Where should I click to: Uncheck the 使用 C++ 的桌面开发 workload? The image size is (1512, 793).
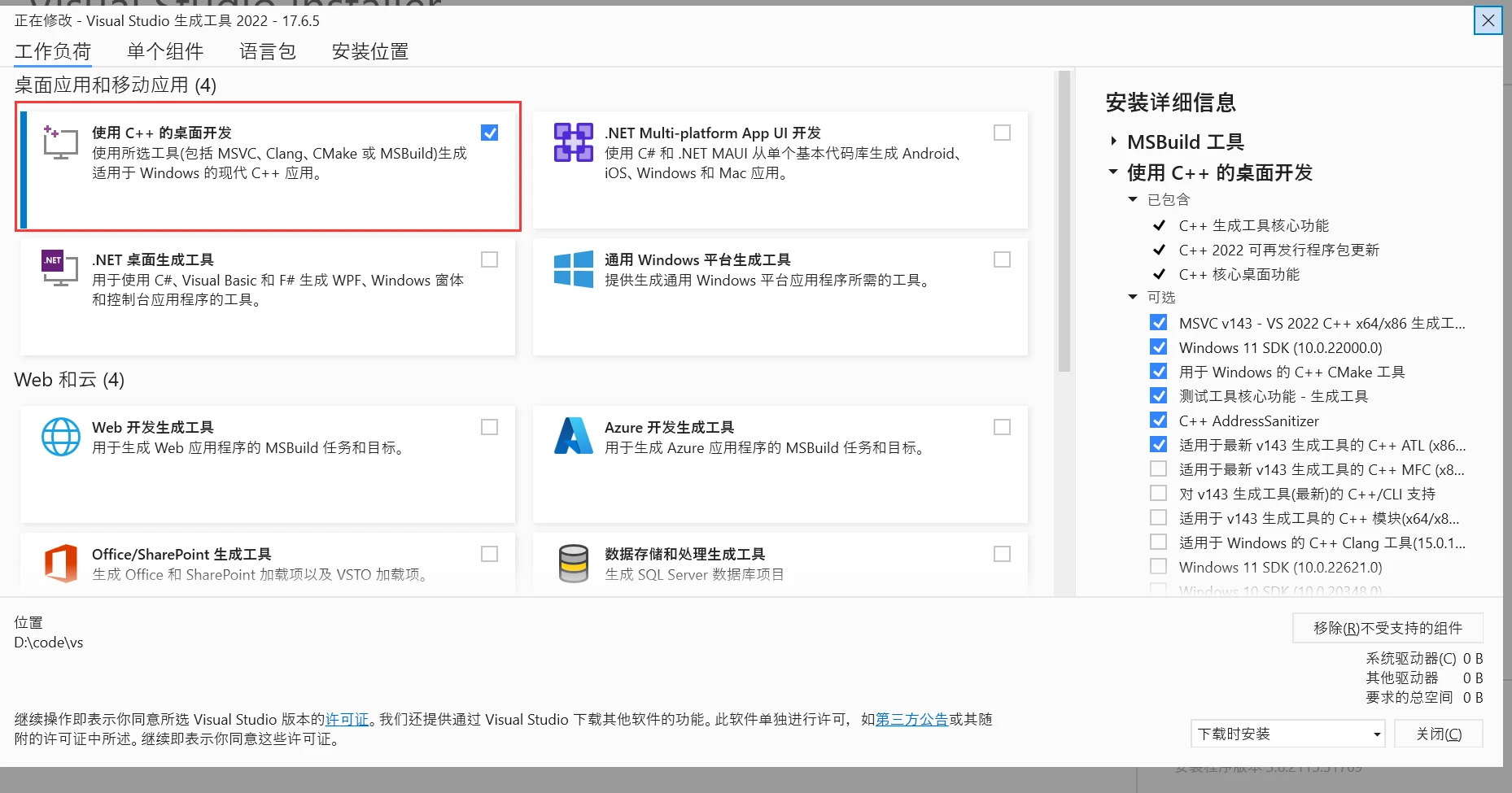point(489,133)
